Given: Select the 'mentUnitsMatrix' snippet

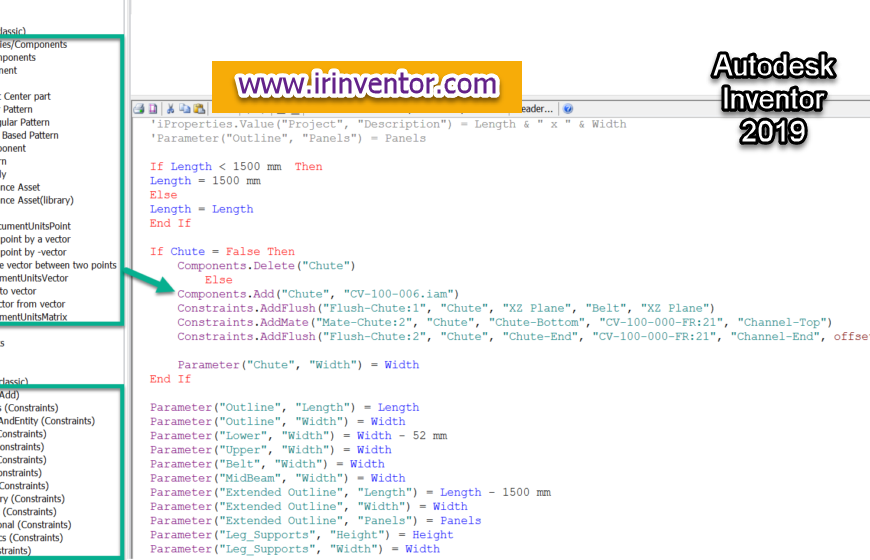Looking at the screenshot, I should 33,317.
